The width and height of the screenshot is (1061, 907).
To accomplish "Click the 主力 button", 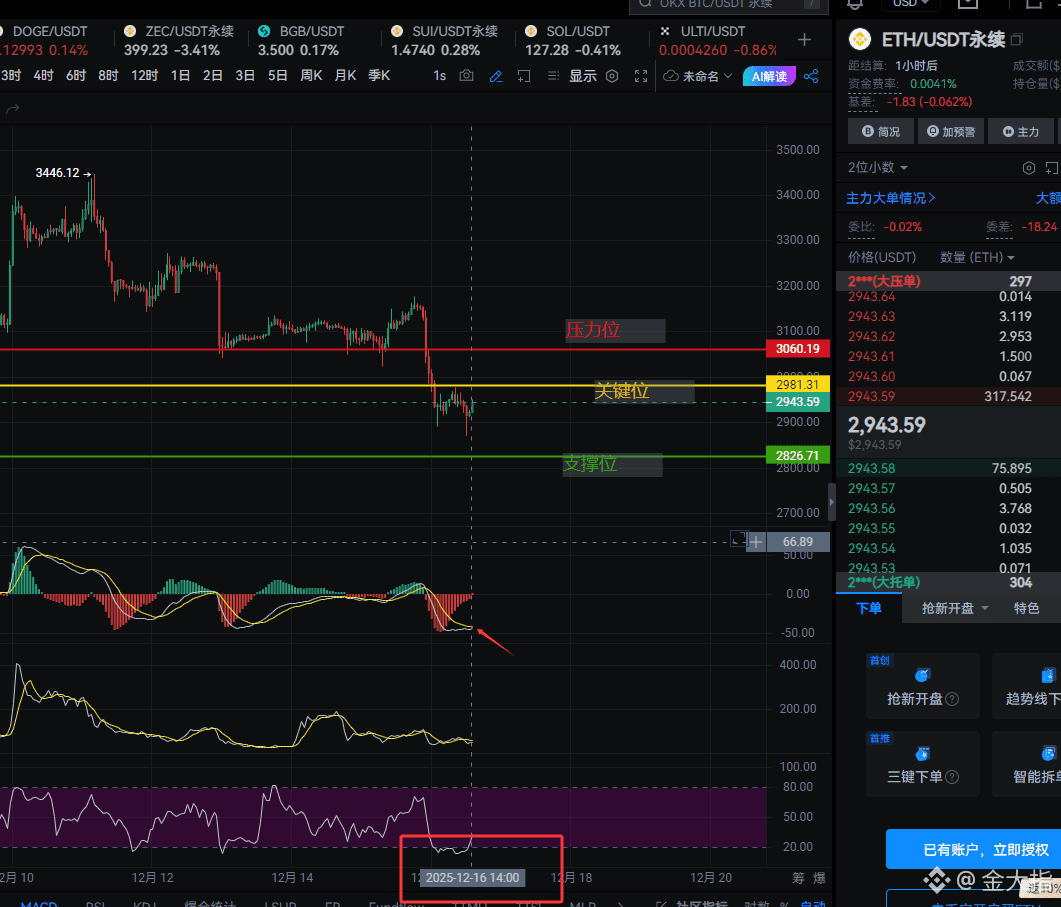I will coord(1020,131).
